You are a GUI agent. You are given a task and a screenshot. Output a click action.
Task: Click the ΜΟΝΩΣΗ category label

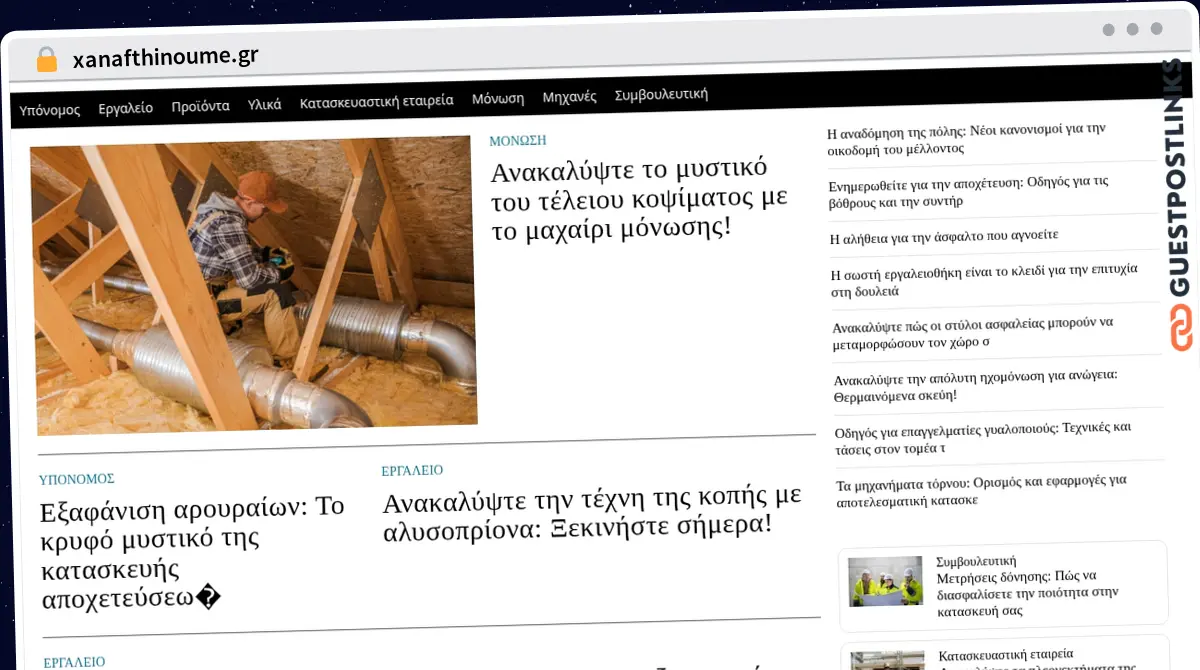coord(518,141)
